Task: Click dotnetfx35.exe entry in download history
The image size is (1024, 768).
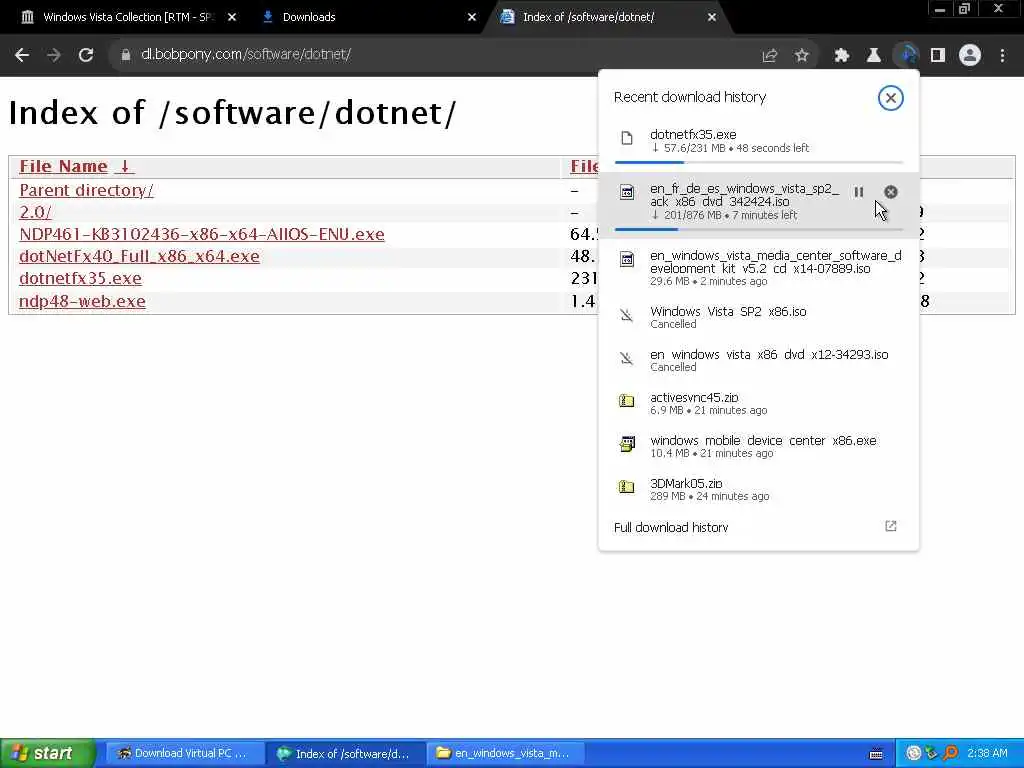Action: click(x=758, y=141)
